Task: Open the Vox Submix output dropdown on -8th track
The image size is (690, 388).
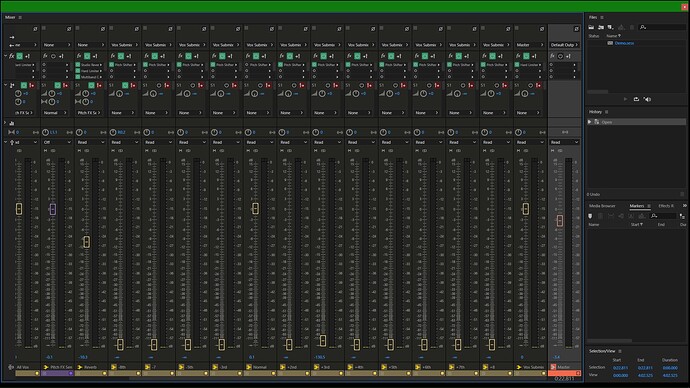Action: click(124, 45)
